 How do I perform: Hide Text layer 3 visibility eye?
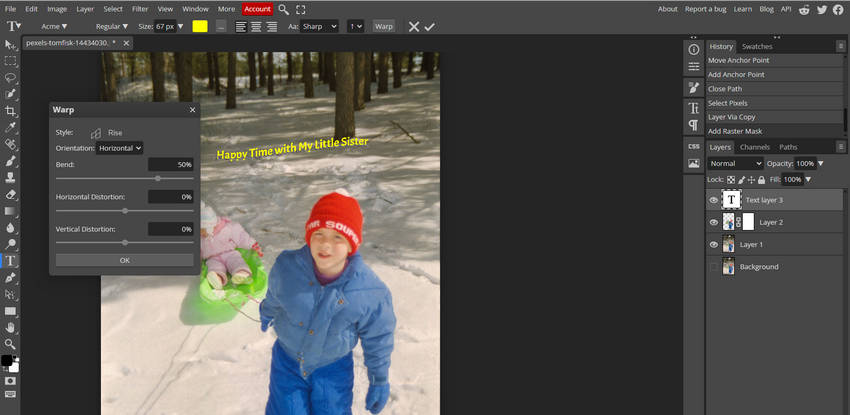[x=713, y=200]
